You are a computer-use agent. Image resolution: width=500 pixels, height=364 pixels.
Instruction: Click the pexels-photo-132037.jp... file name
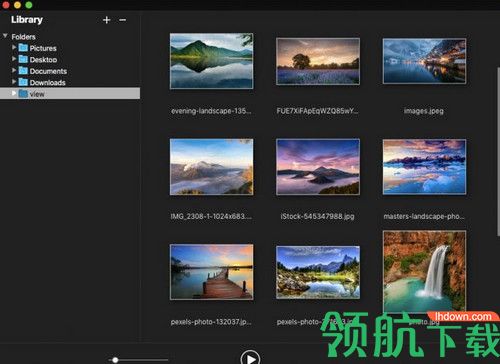[211, 322]
